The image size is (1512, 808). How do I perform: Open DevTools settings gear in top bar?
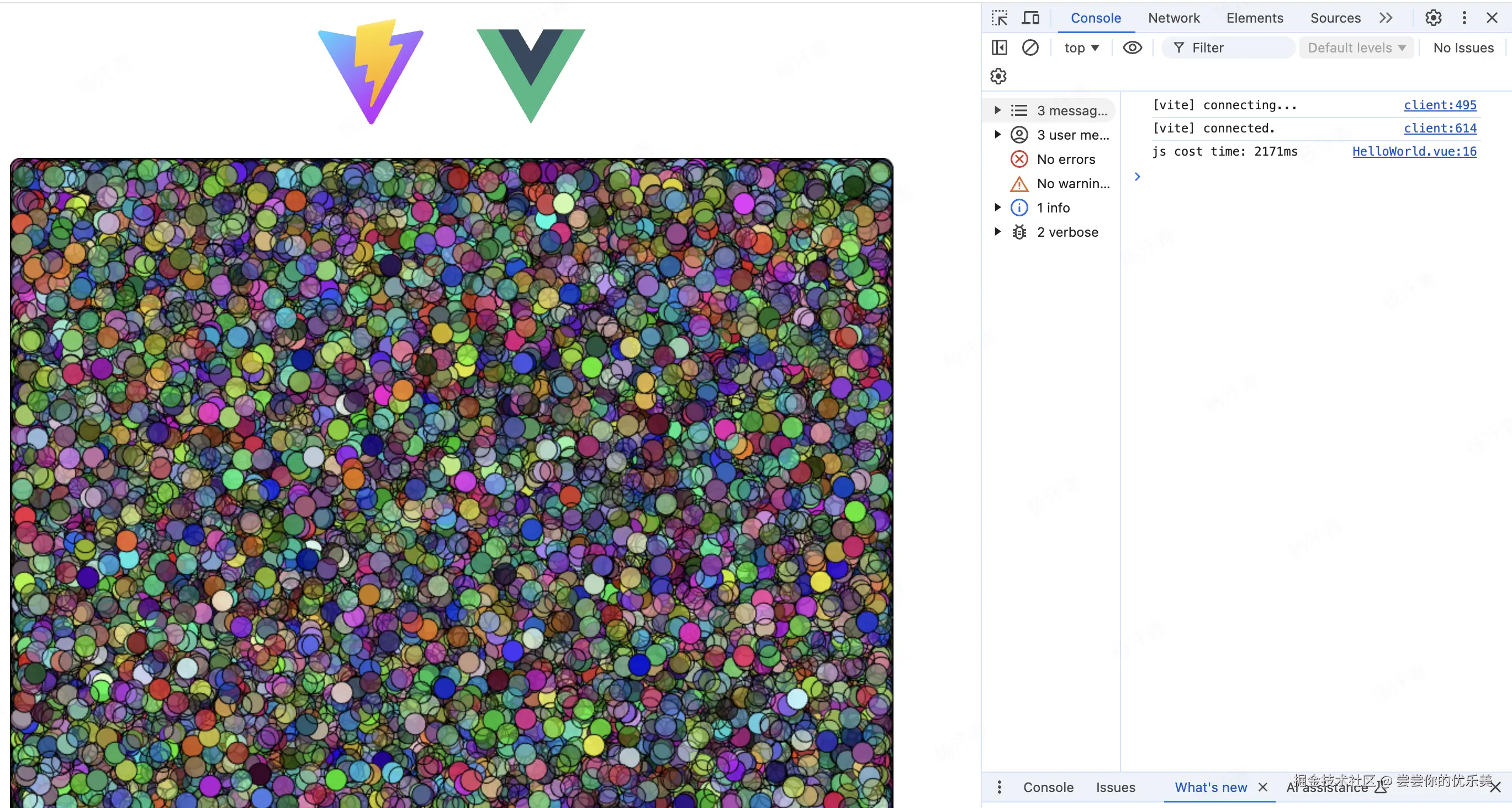pyautogui.click(x=1433, y=18)
